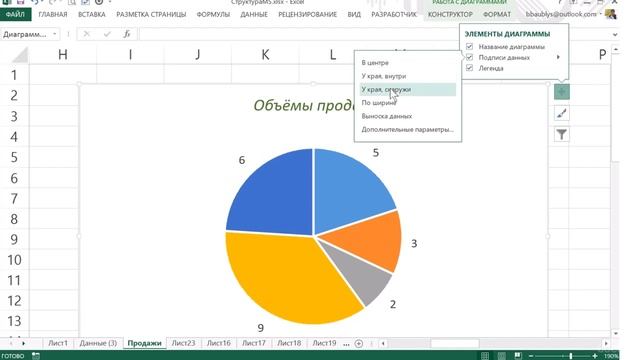Click the horizontal scrollbar left arrow
640x360 pixels.
pos(383,344)
